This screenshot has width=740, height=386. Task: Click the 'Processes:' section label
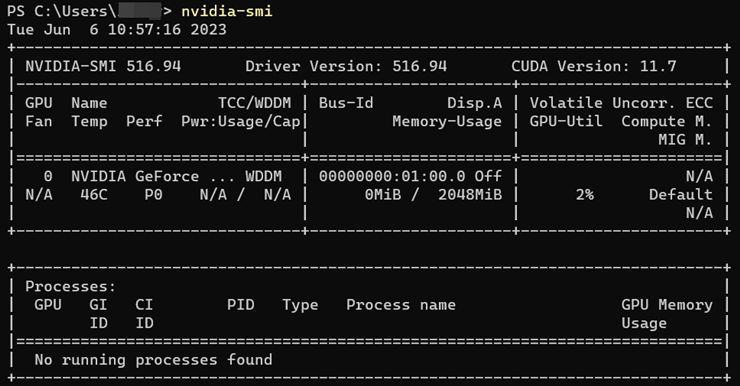pos(71,286)
